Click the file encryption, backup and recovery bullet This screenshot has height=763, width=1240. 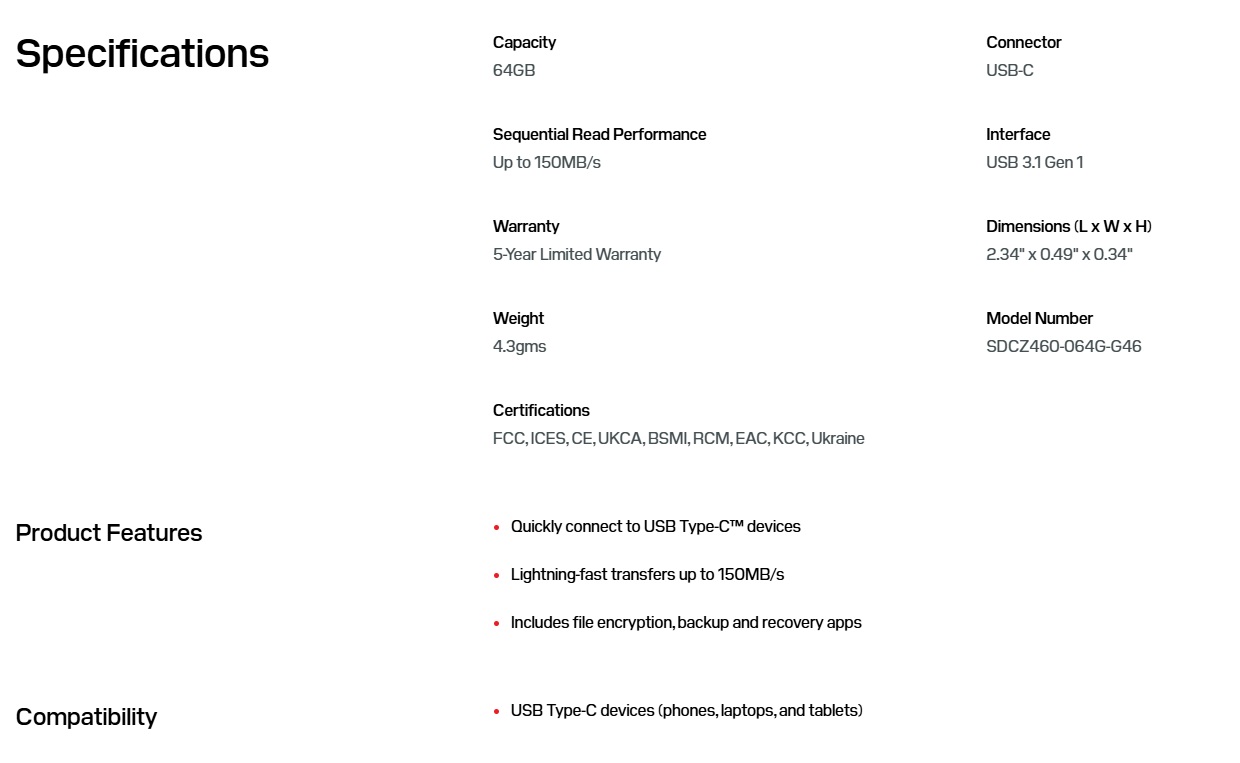coord(685,622)
